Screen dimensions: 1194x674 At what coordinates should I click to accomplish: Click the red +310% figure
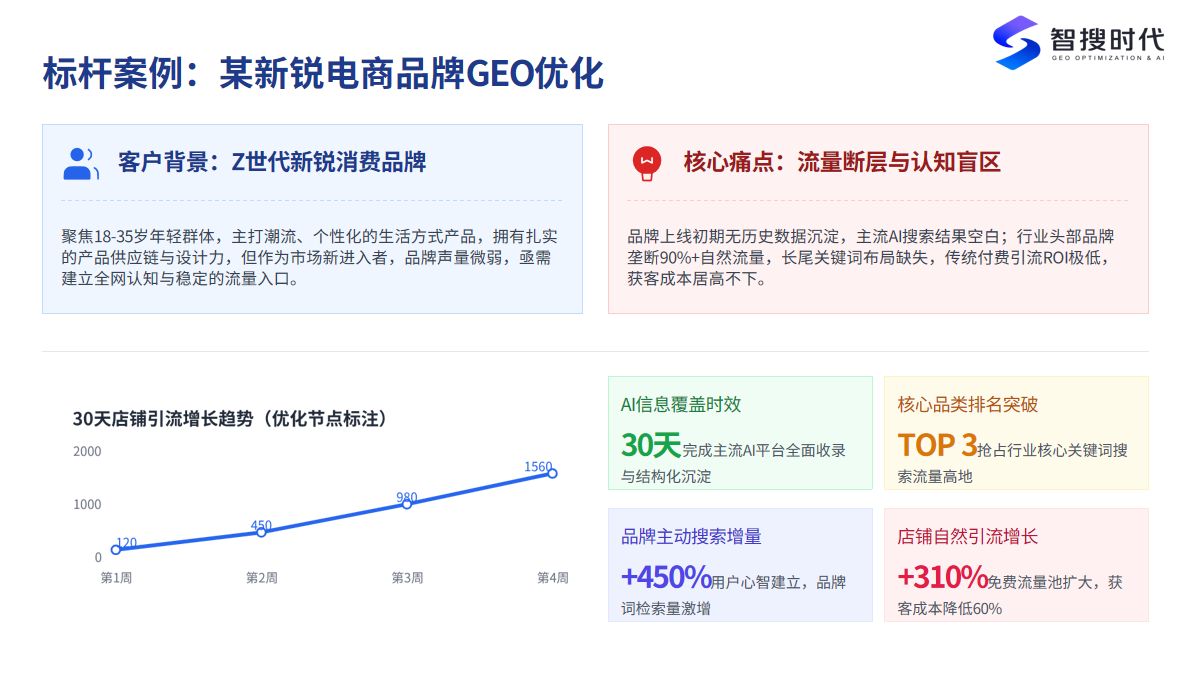pyautogui.click(x=942, y=578)
